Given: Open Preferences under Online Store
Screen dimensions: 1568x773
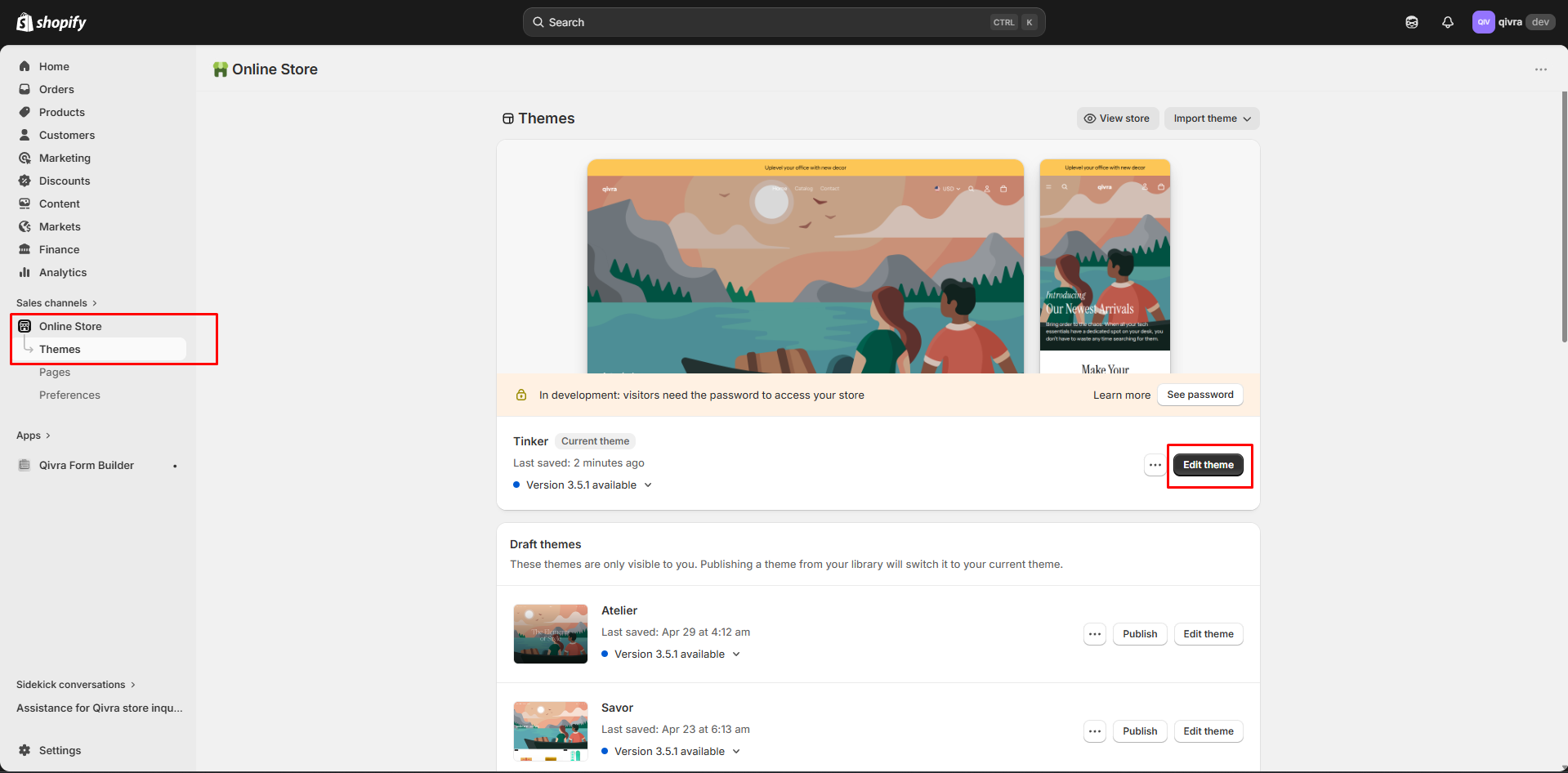Looking at the screenshot, I should tap(69, 395).
